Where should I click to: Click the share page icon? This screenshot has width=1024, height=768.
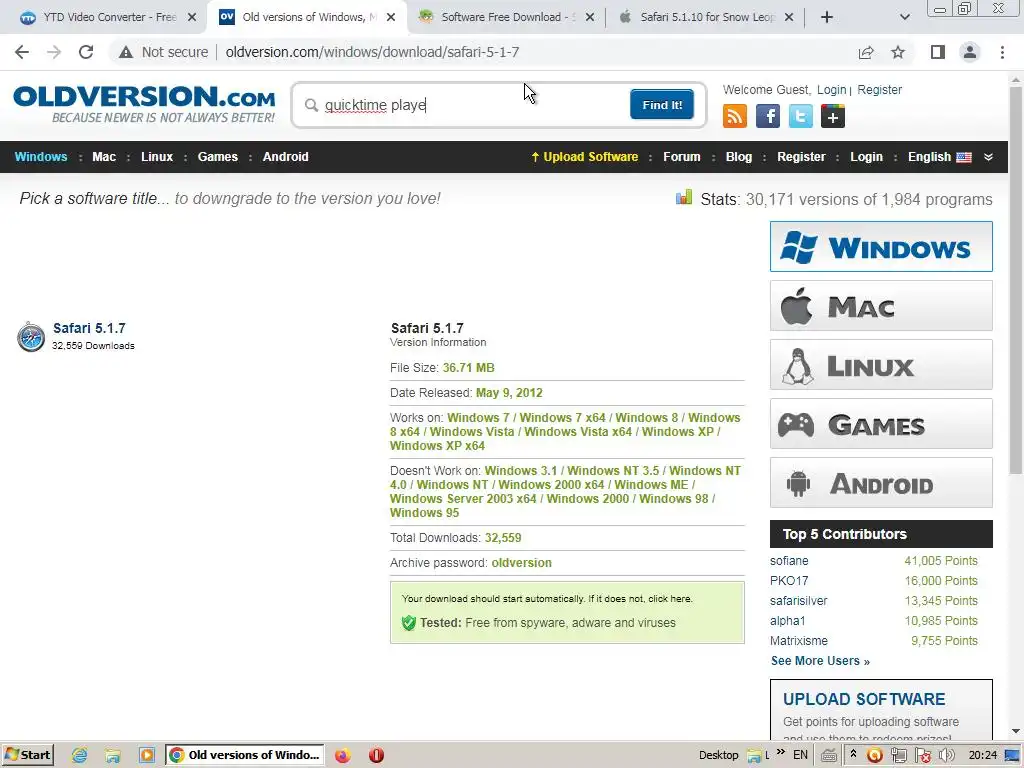point(866,52)
